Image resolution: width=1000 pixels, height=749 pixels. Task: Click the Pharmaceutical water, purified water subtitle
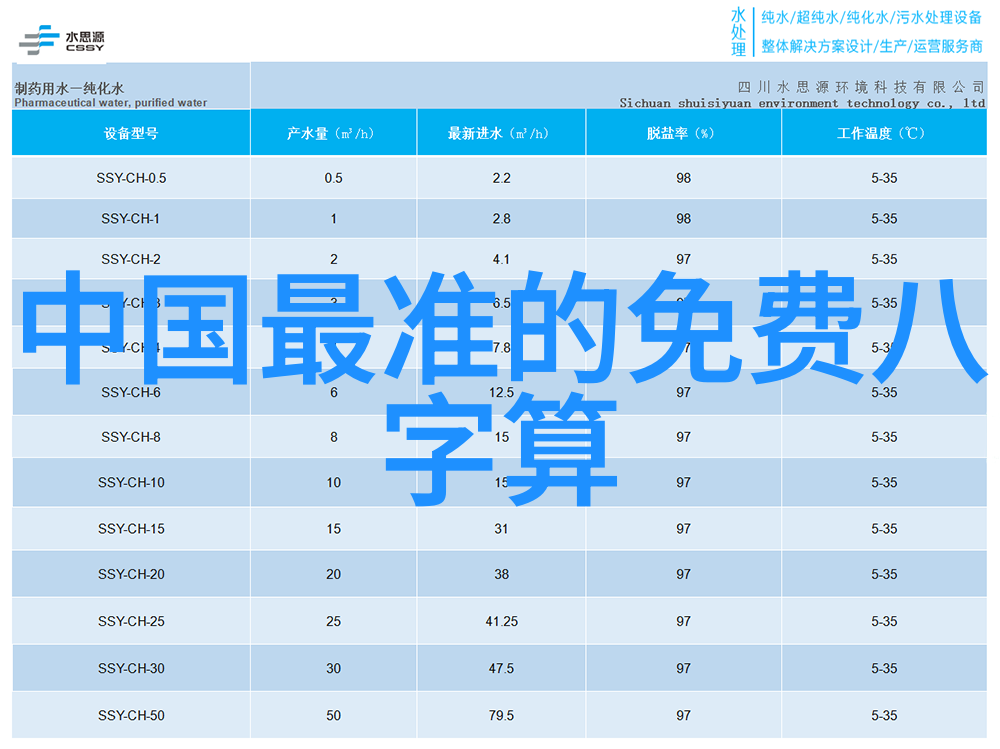click(110, 103)
